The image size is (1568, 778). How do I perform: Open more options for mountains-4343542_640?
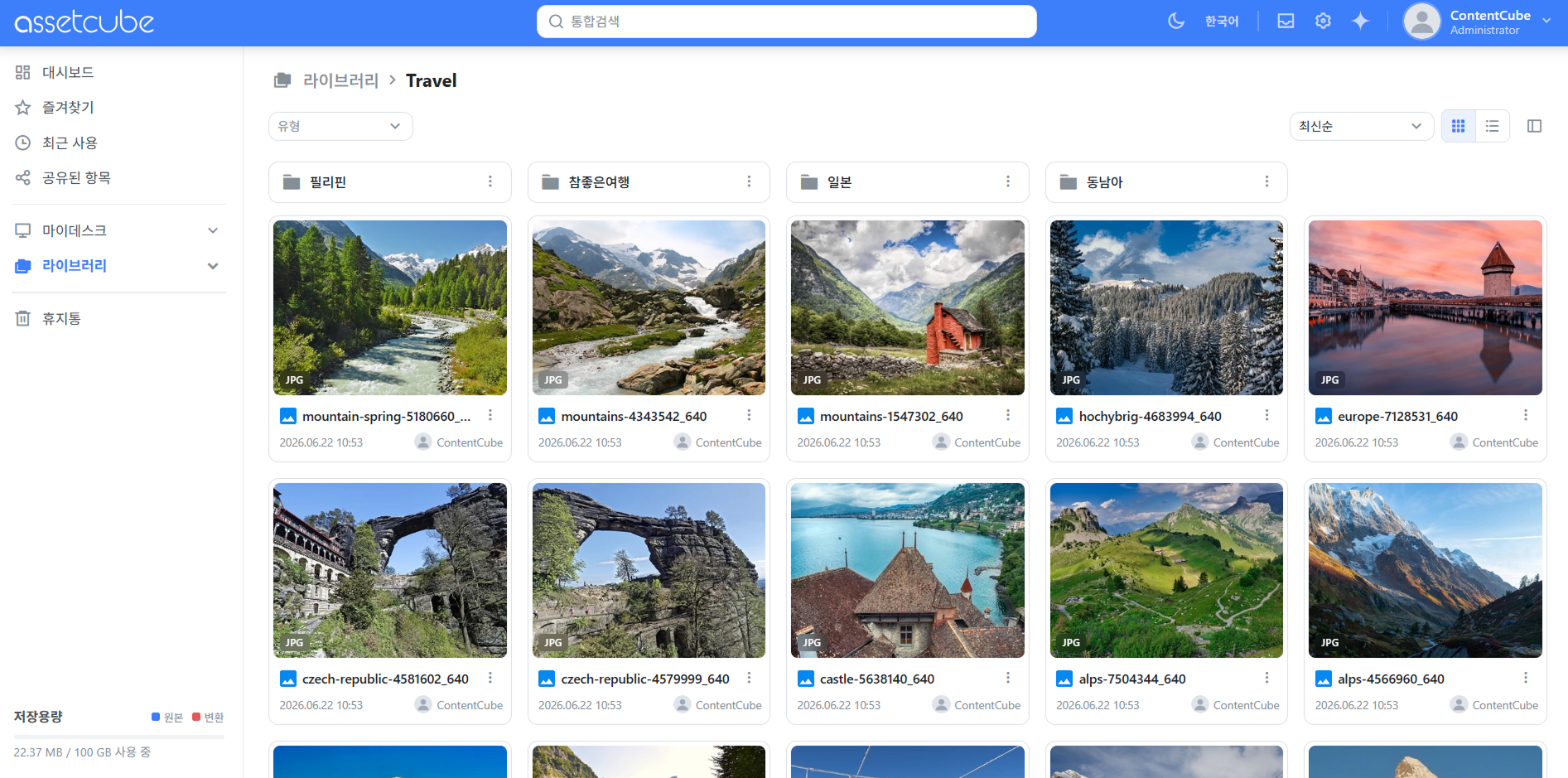(749, 415)
